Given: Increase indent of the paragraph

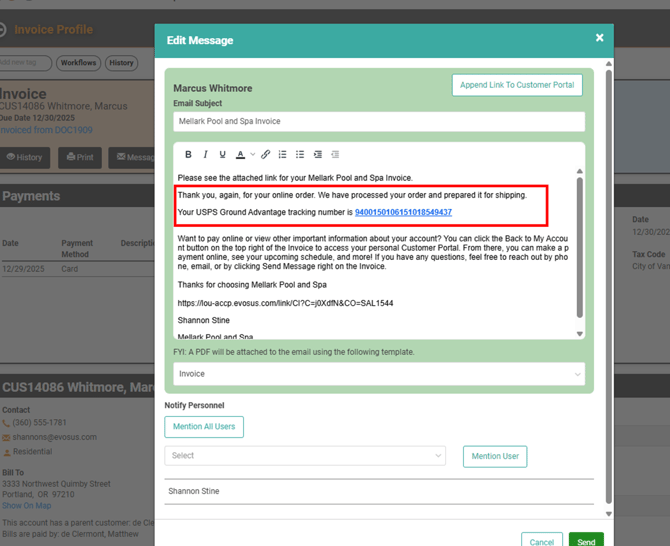Looking at the screenshot, I should [318, 155].
